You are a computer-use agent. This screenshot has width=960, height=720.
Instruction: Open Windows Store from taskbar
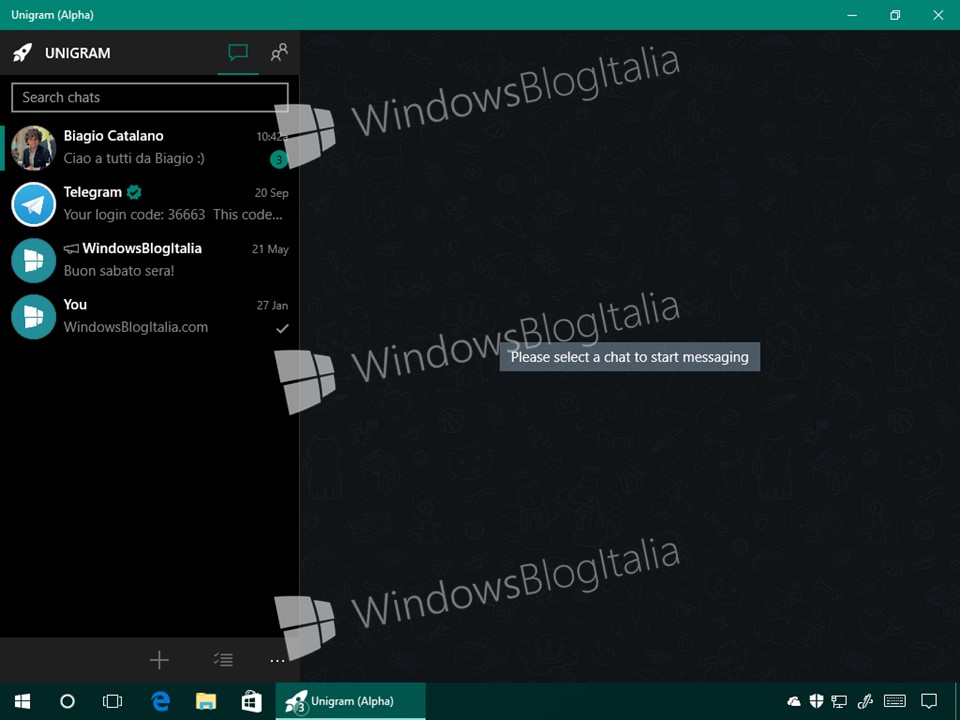252,702
